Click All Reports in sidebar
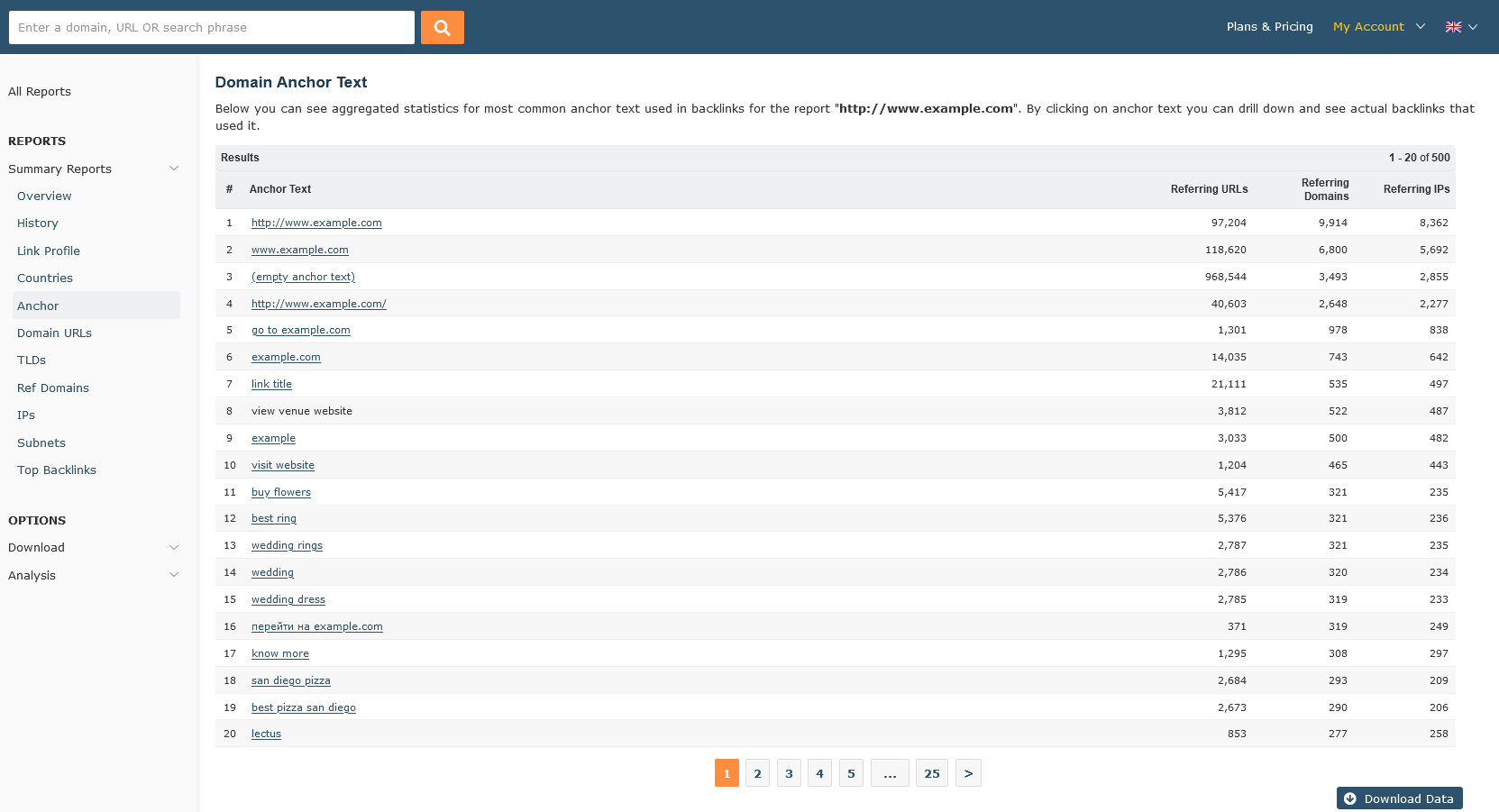 tap(40, 91)
